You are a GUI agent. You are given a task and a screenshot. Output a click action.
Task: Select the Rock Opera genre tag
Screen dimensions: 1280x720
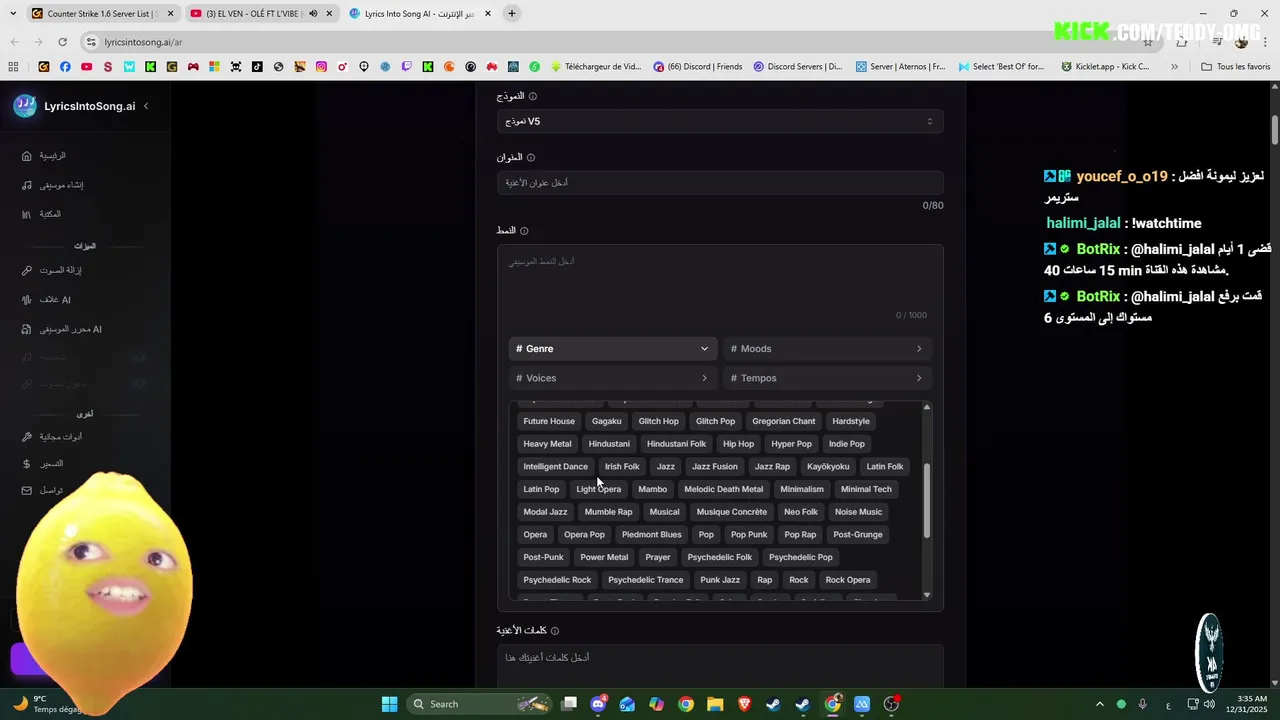pos(848,580)
